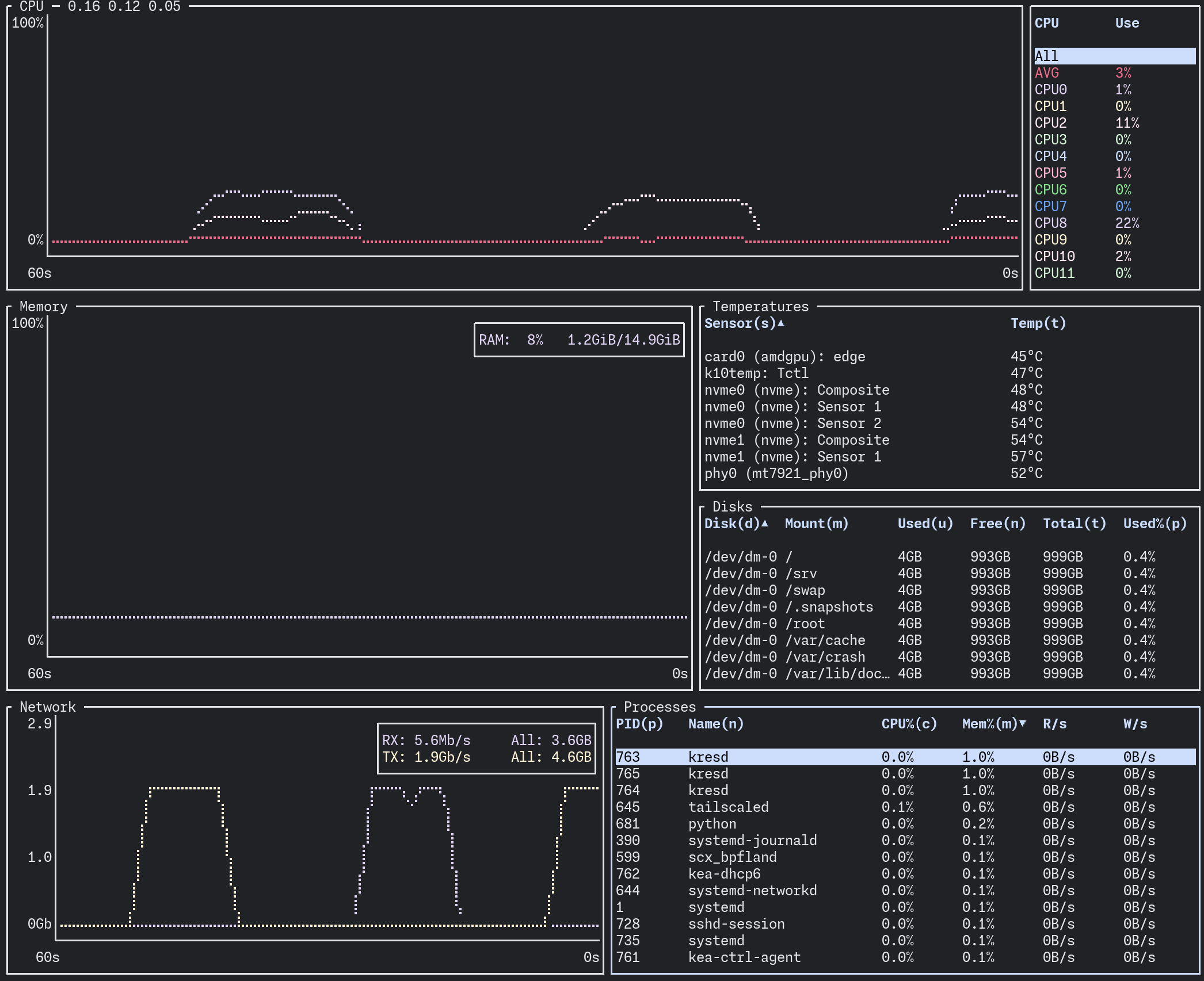The image size is (1204, 981).
Task: Sort processes by Mem%(m) column header
Action: click(989, 724)
